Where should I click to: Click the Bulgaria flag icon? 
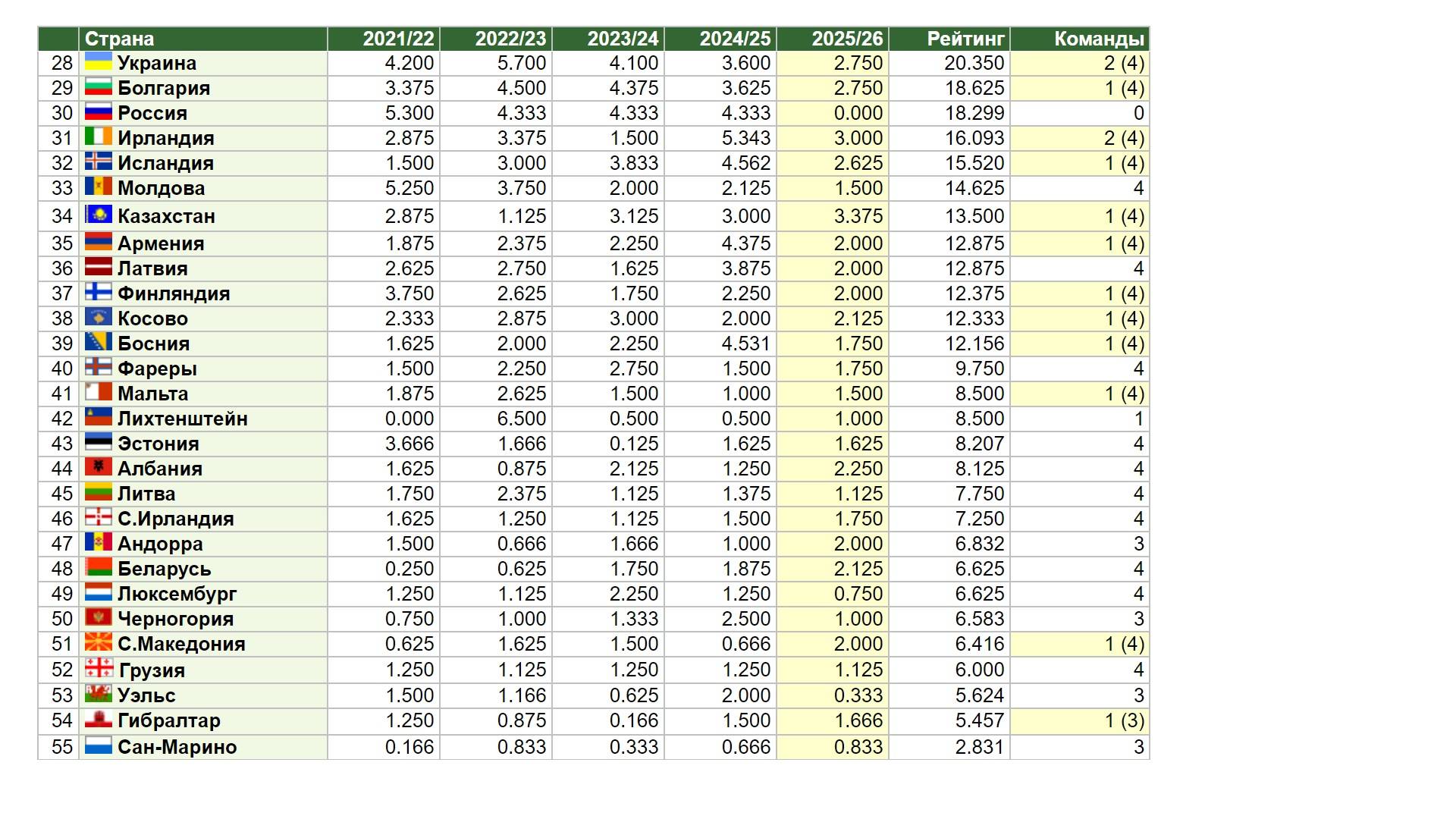point(98,87)
